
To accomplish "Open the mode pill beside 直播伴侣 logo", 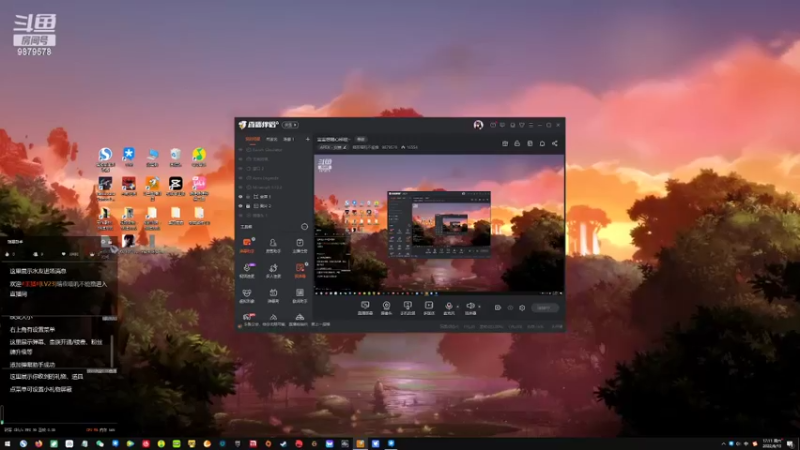I will 290,125.
